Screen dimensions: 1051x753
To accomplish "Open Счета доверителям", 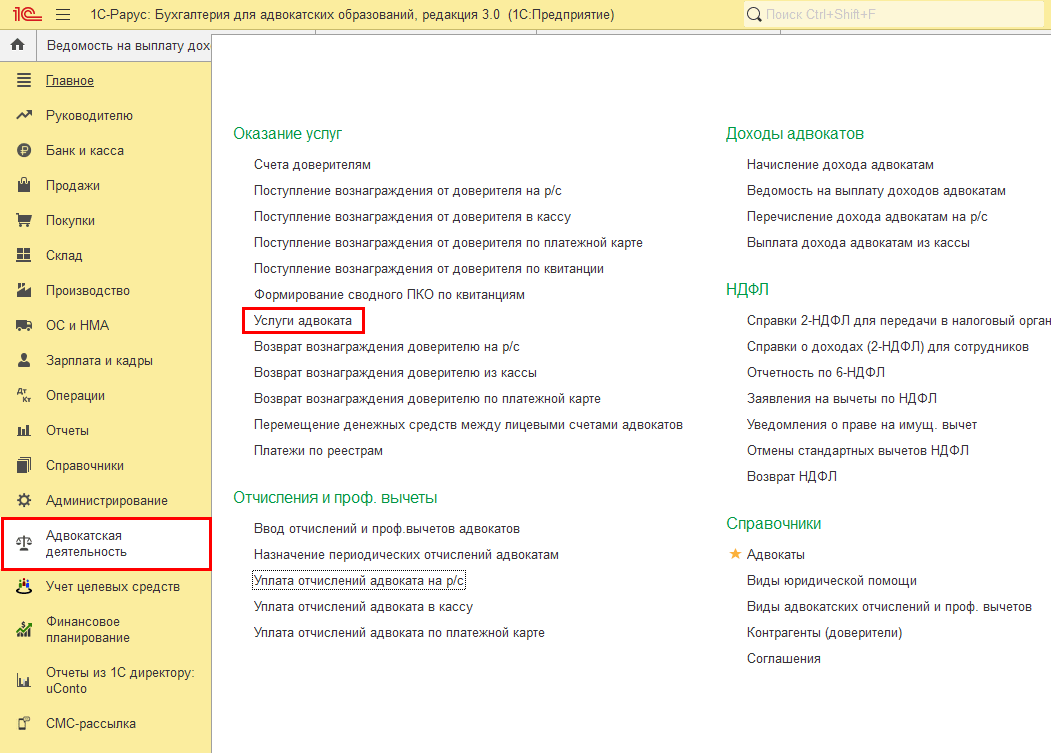I will (312, 165).
